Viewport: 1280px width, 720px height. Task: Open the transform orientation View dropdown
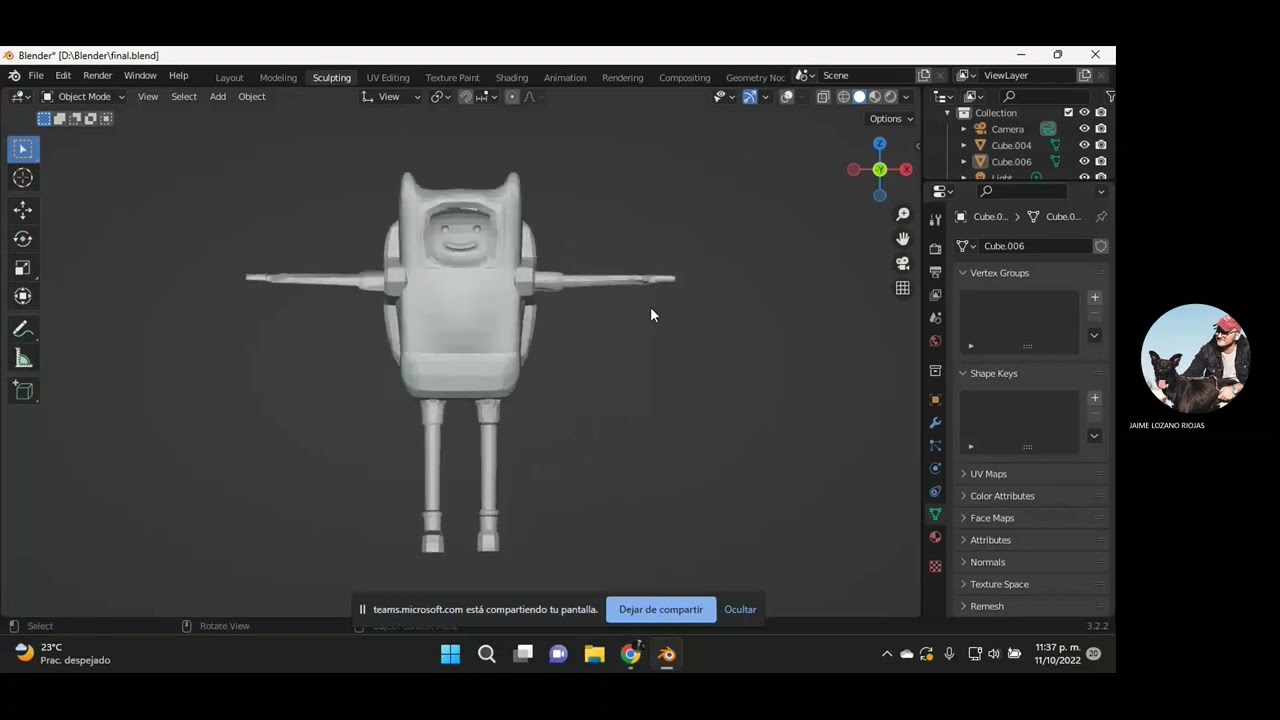click(391, 97)
